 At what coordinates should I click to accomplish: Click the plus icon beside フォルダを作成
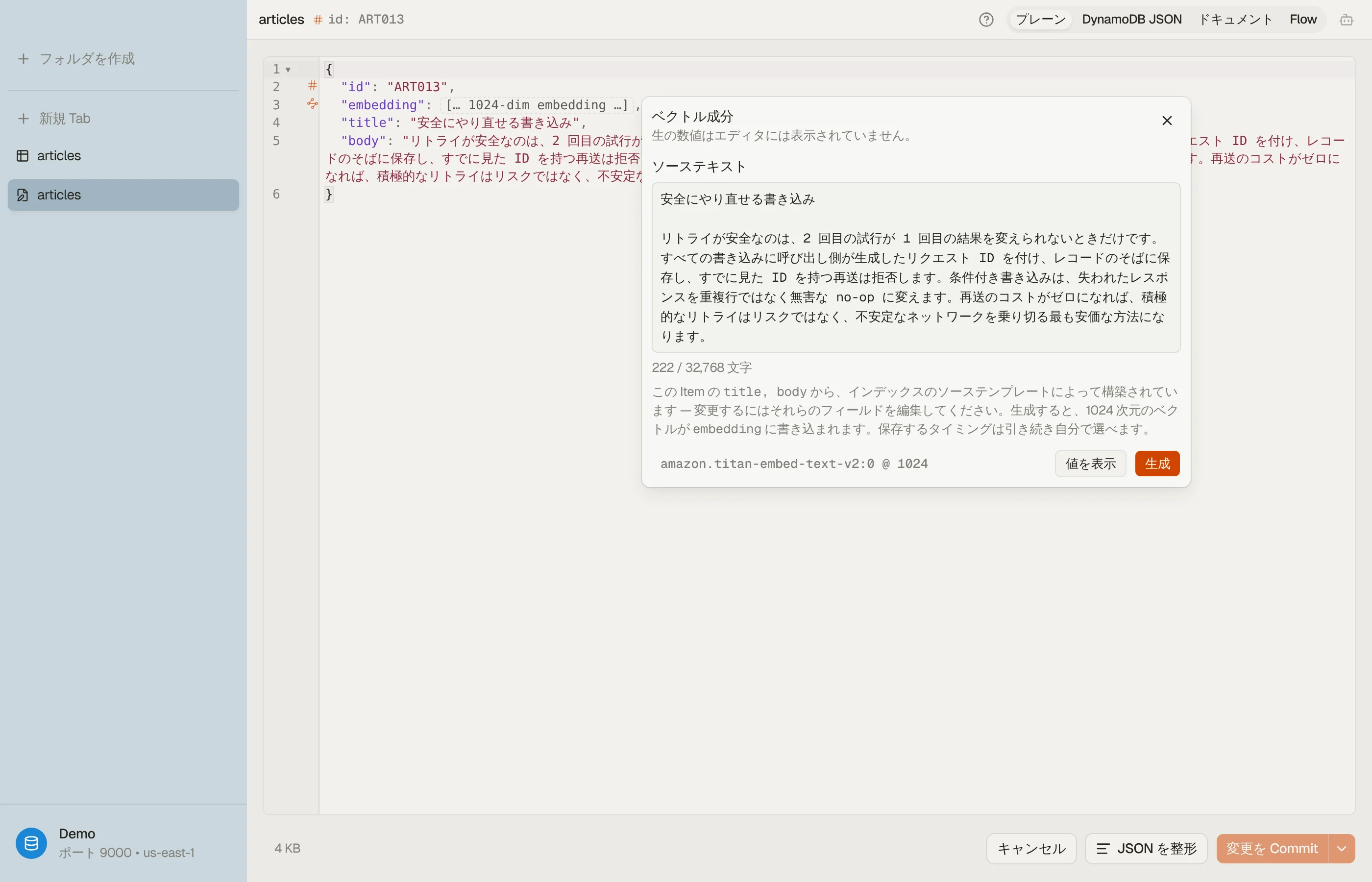pyautogui.click(x=24, y=58)
